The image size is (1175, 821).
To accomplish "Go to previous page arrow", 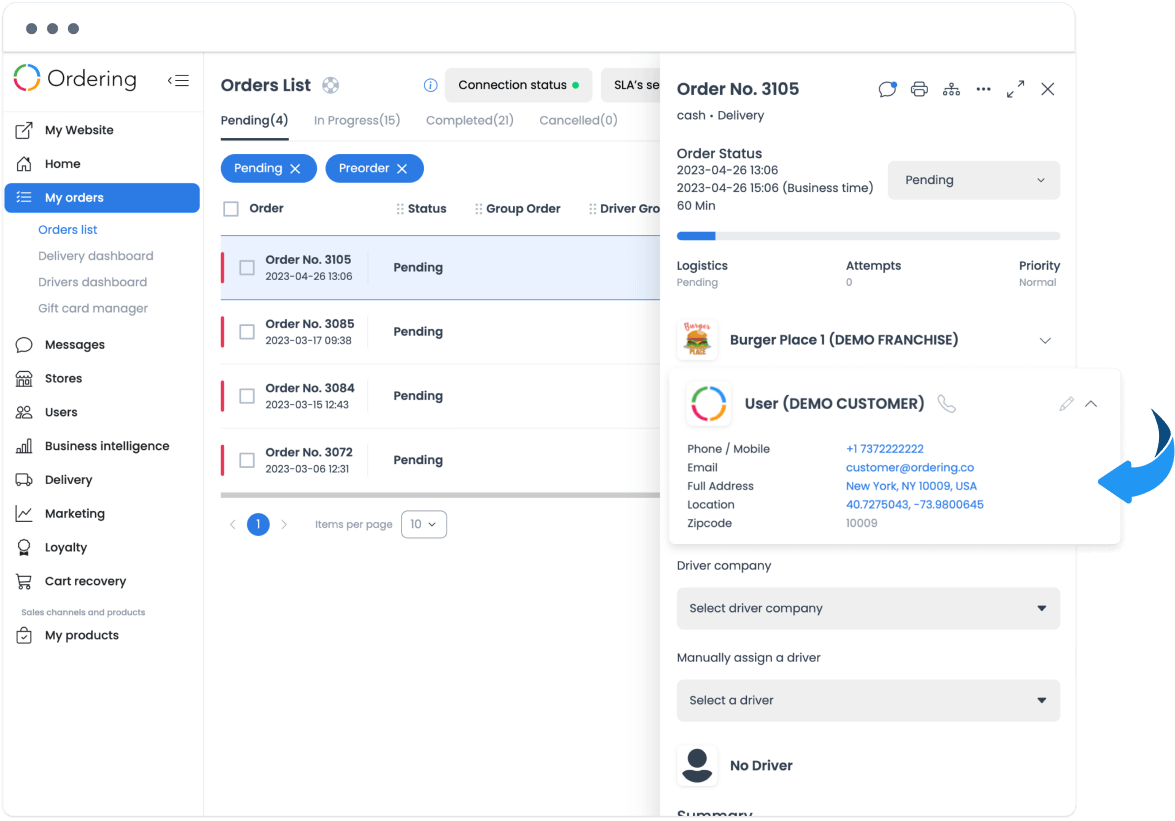I will tap(232, 524).
